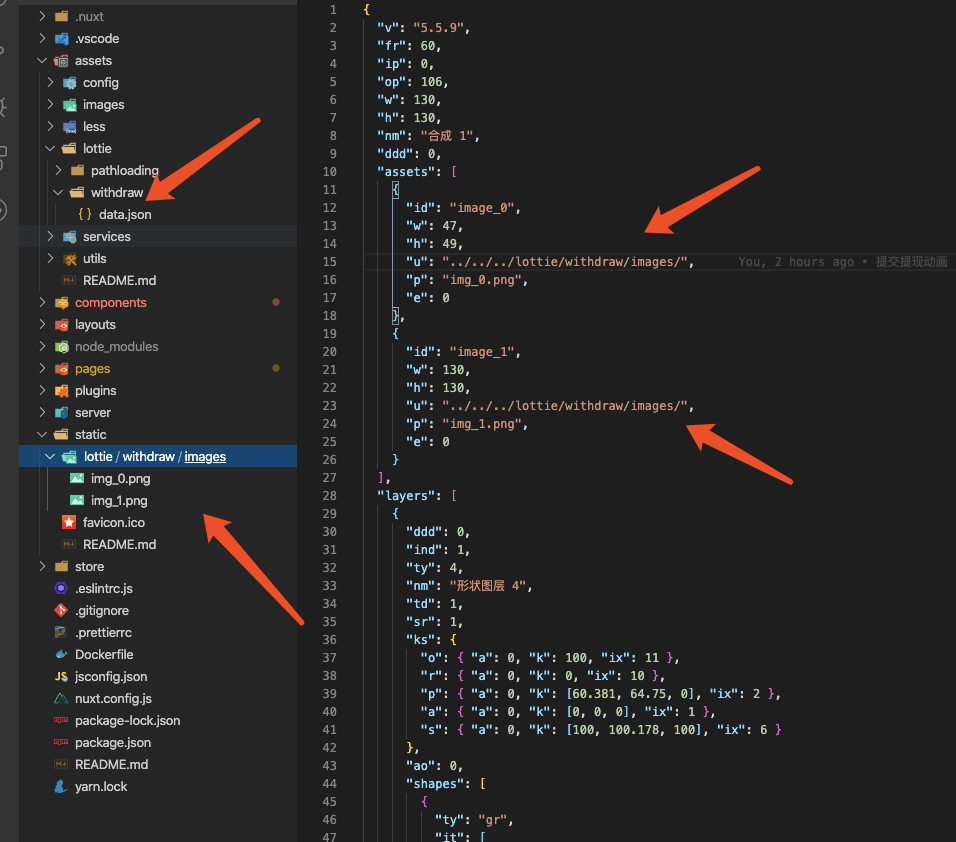
Task: Expand the config folder chevron
Action: pos(51,82)
